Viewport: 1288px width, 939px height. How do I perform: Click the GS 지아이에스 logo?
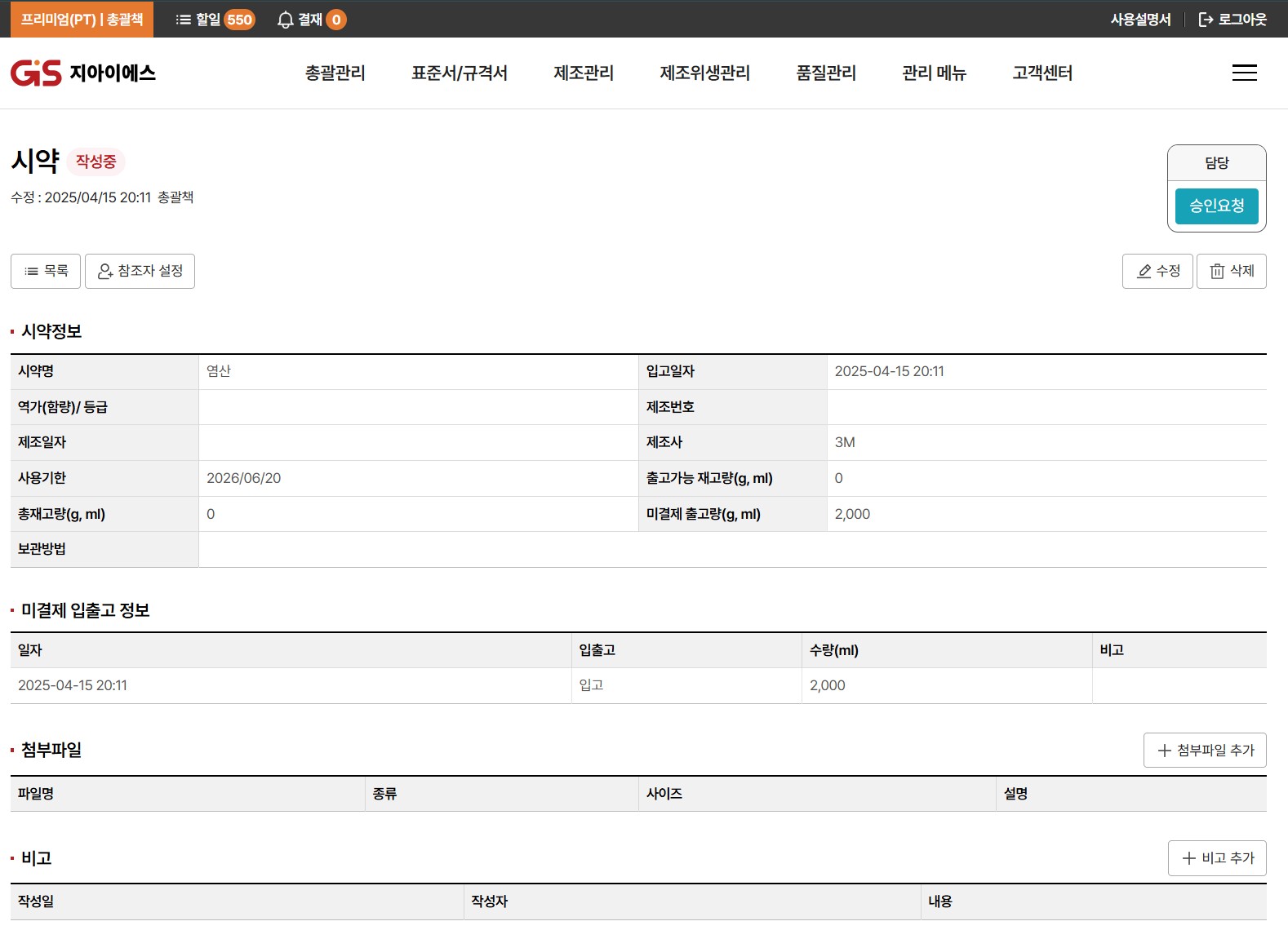click(x=83, y=73)
